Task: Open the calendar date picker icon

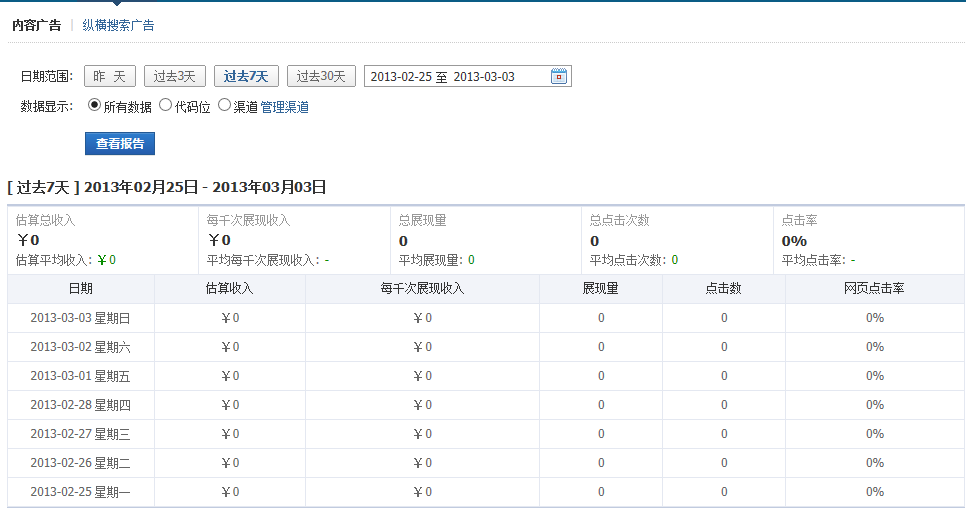Action: [558, 76]
